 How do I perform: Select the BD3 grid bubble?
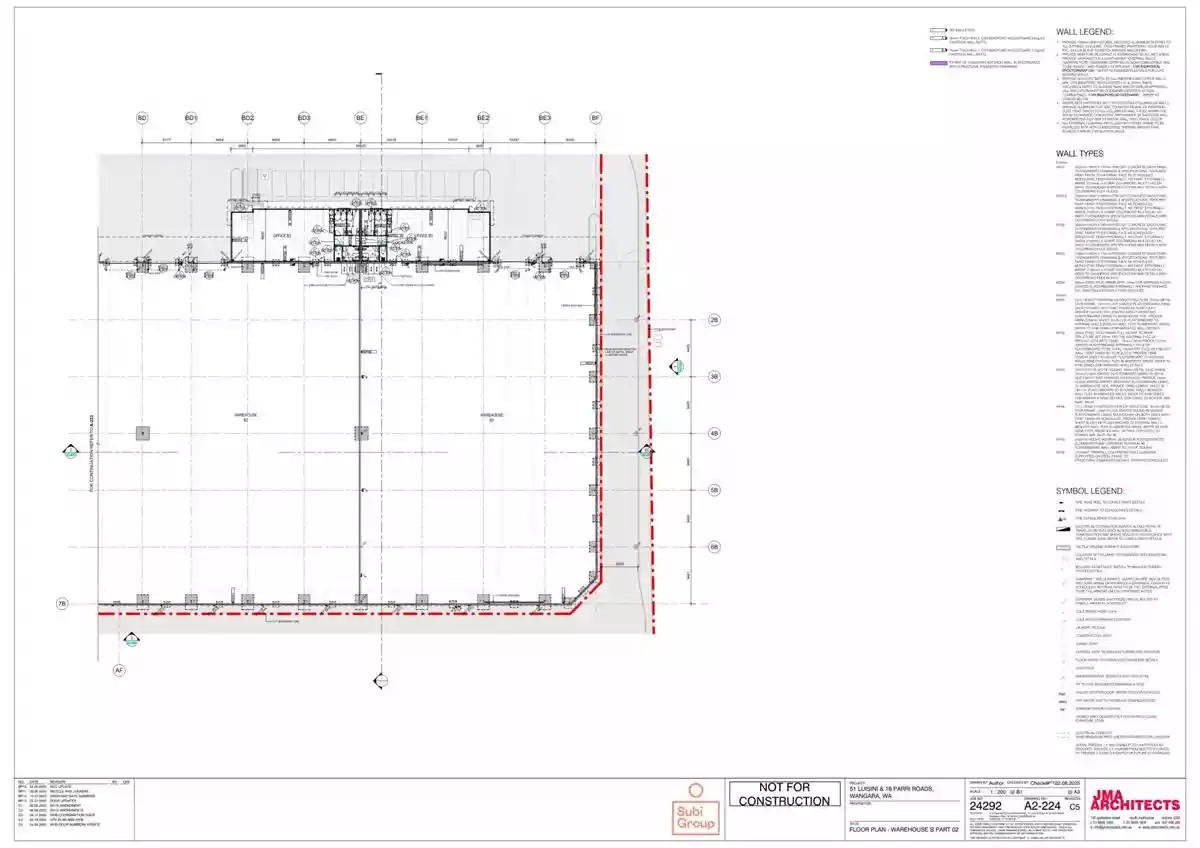(x=303, y=118)
